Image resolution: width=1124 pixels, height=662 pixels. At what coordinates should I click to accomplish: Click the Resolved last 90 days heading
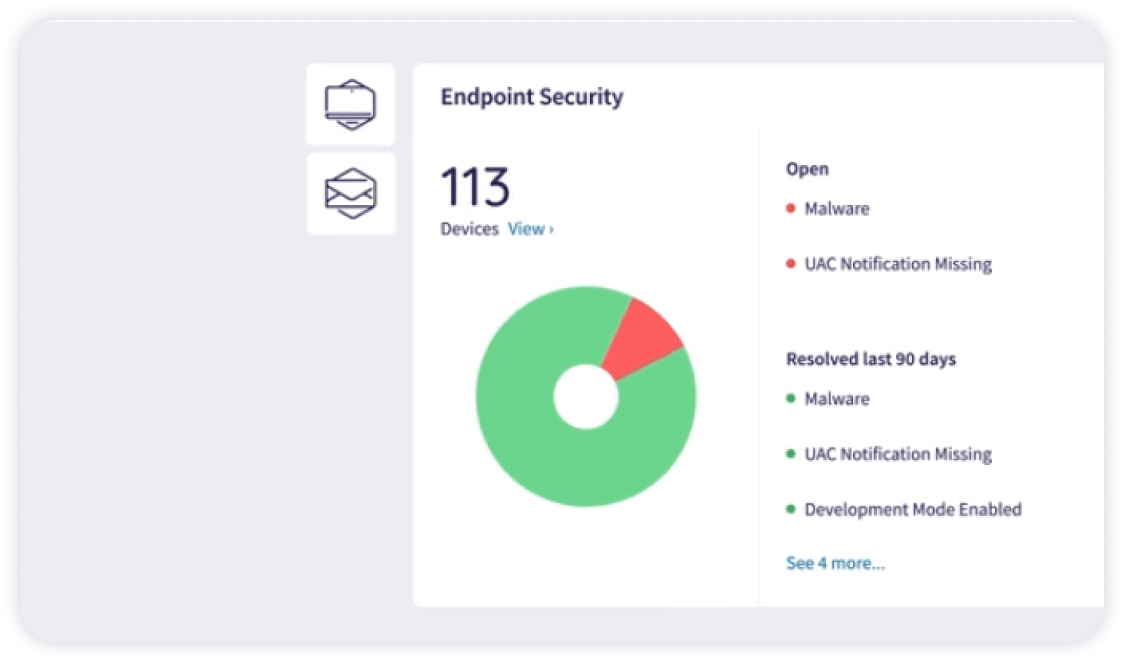click(x=870, y=359)
